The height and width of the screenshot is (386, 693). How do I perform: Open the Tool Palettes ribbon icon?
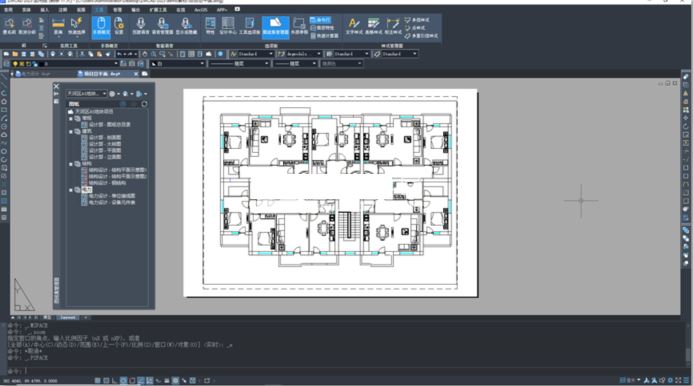pyautogui.click(x=250, y=26)
